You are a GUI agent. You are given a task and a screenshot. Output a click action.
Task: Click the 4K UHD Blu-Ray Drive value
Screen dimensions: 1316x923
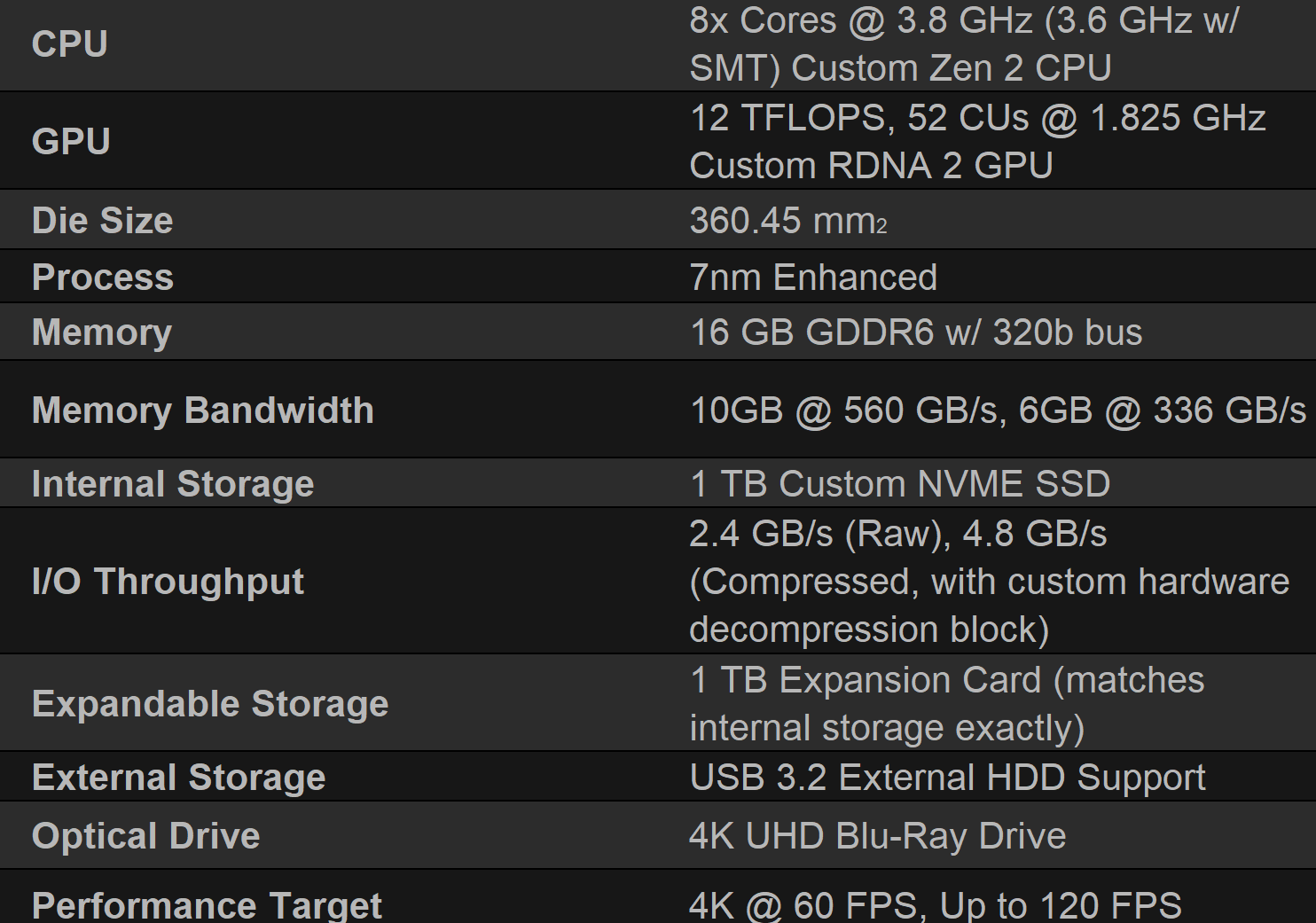(x=877, y=836)
